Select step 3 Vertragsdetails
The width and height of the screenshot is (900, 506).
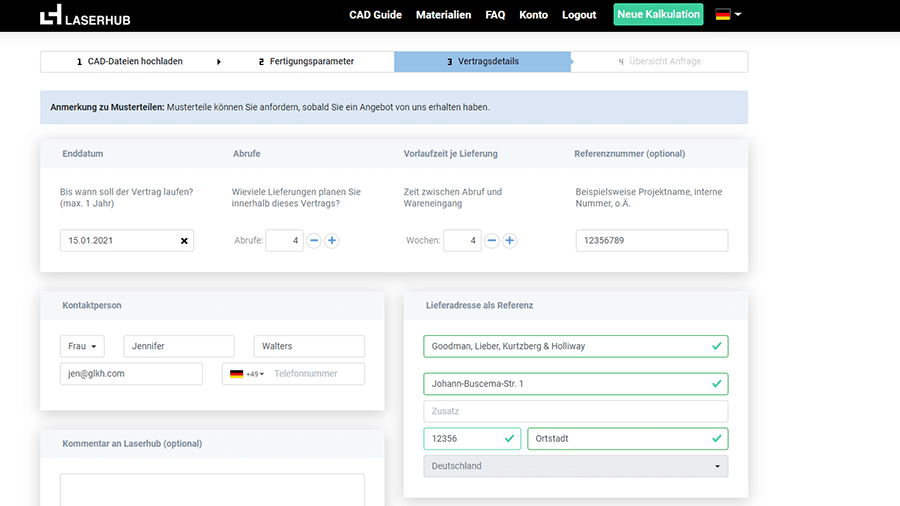pos(483,61)
